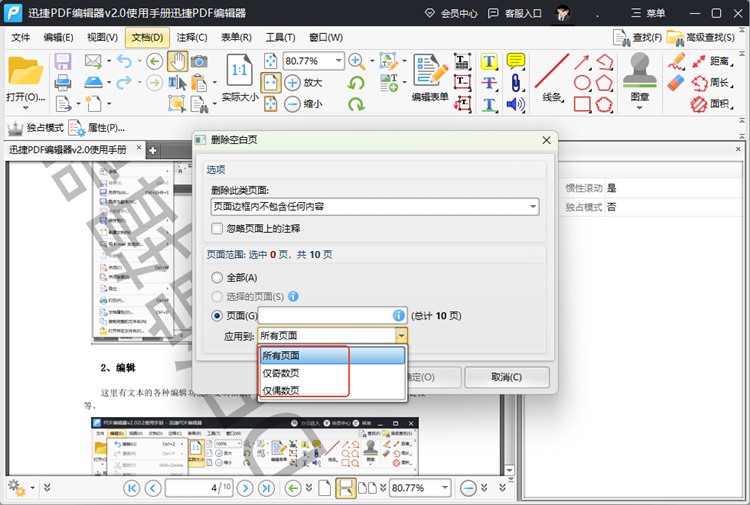Expand the 图章 dropdown arrow
Screen dimensions: 750x505
pyautogui.click(x=640, y=108)
